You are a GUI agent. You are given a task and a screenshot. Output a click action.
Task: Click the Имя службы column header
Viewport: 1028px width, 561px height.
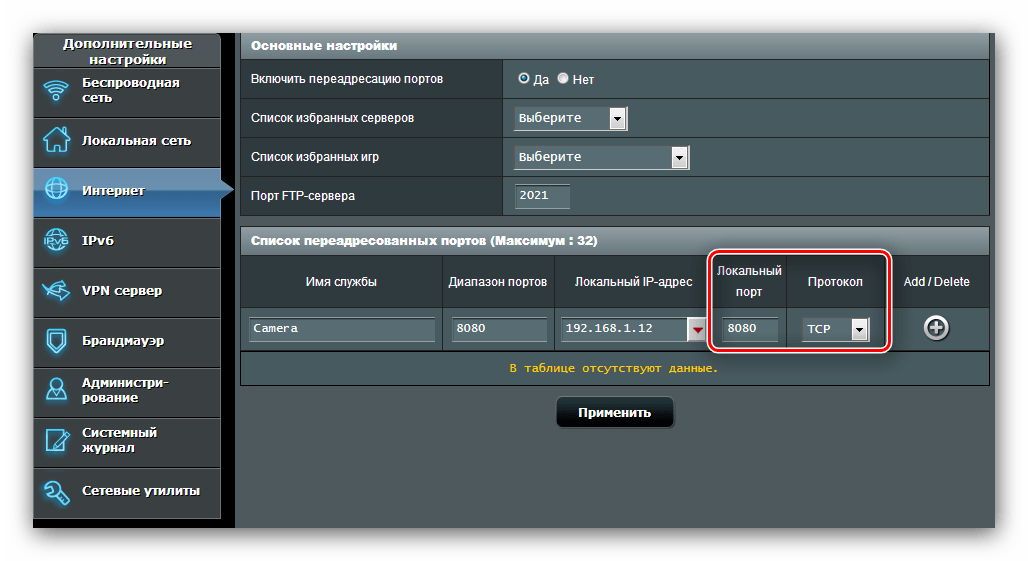pos(341,282)
